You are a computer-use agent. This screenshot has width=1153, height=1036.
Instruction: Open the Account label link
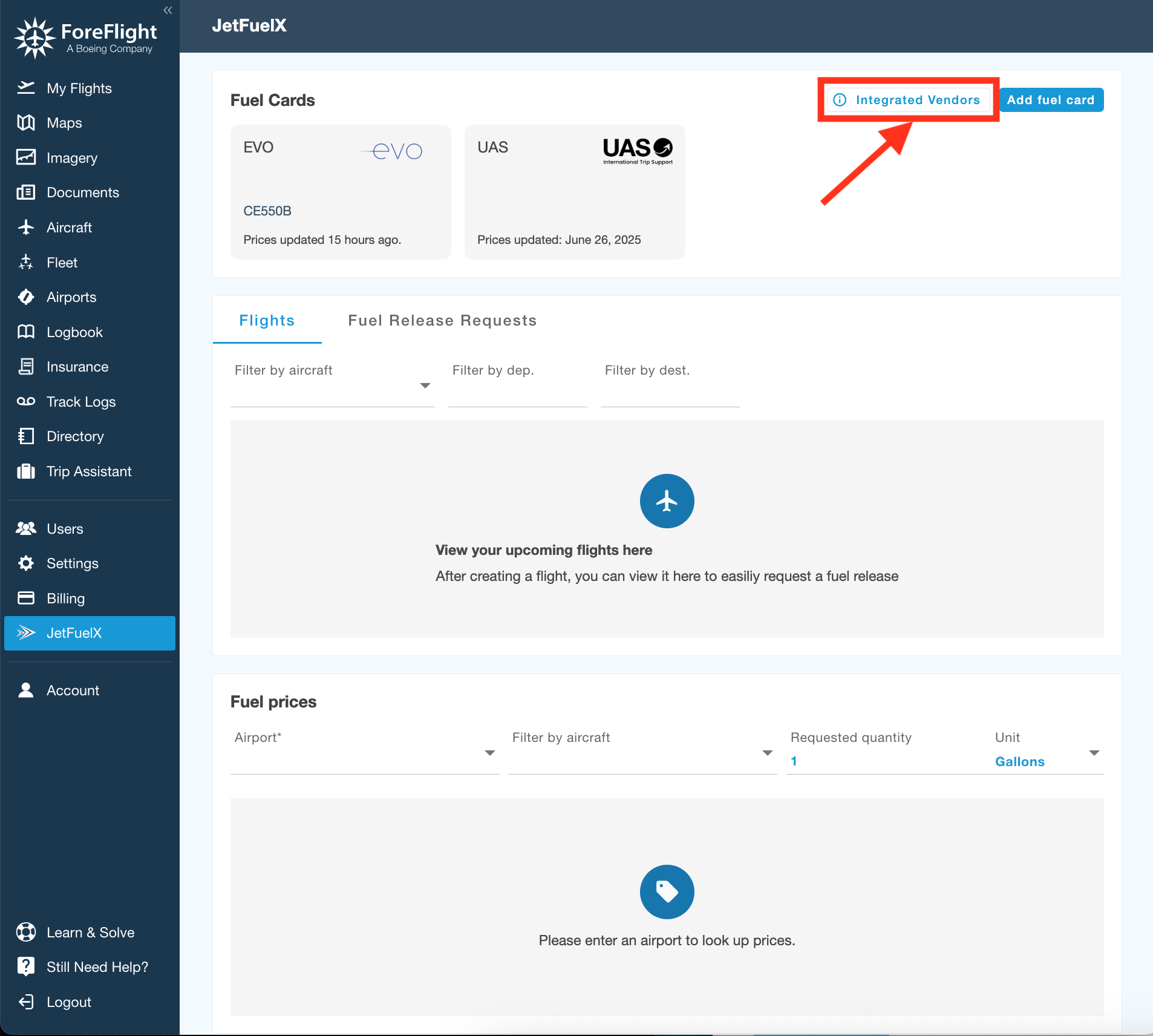point(73,690)
